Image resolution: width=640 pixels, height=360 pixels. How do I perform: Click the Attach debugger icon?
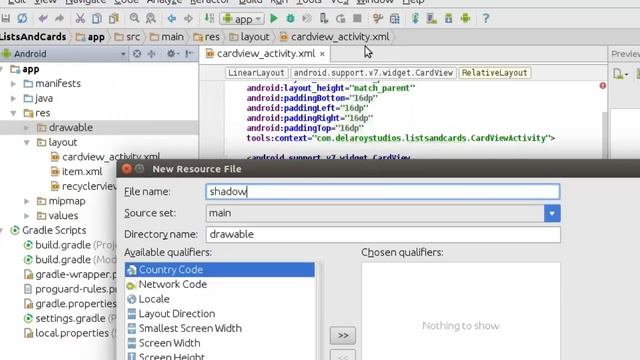(x=324, y=18)
